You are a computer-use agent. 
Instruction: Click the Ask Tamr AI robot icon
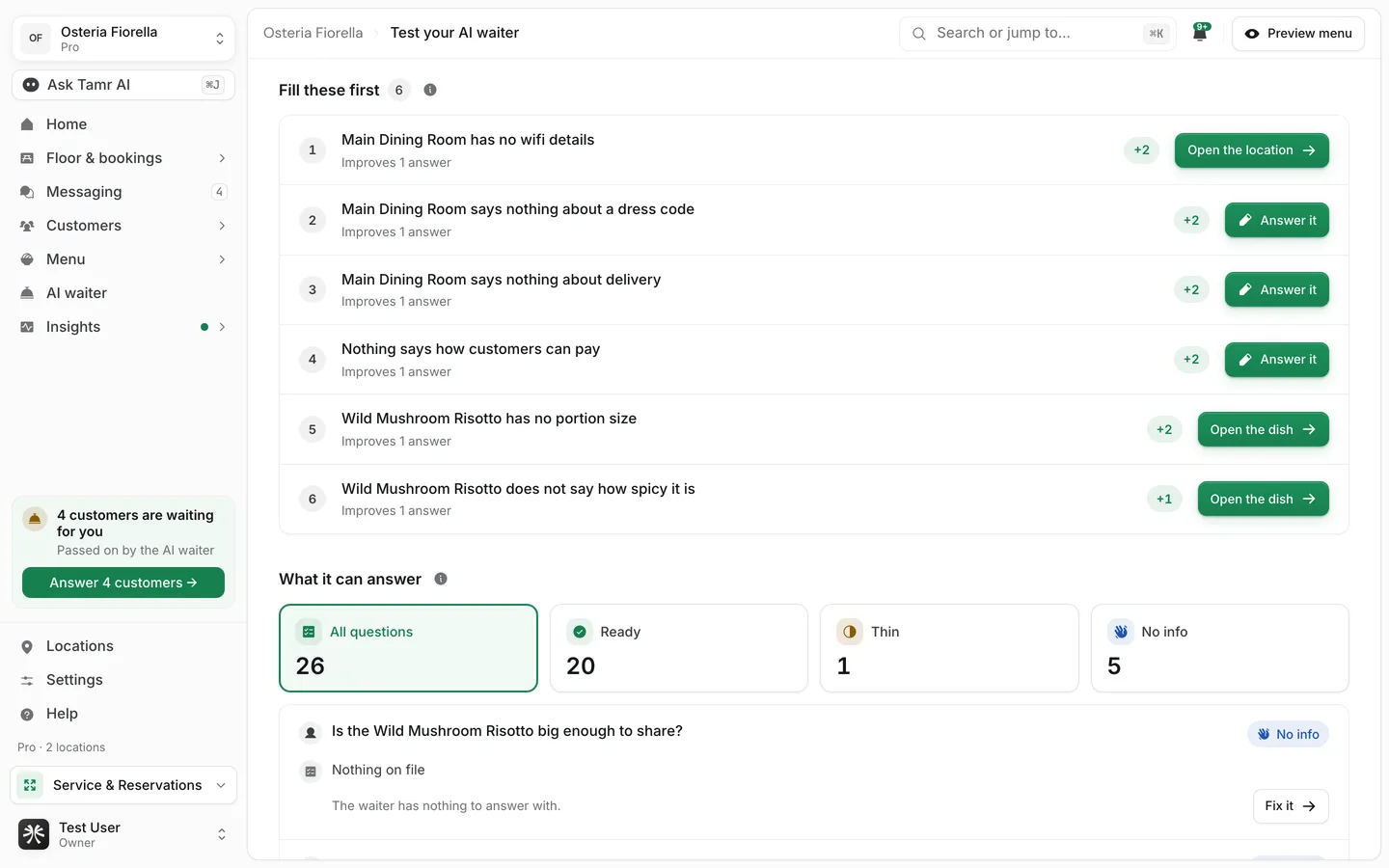tap(31, 85)
